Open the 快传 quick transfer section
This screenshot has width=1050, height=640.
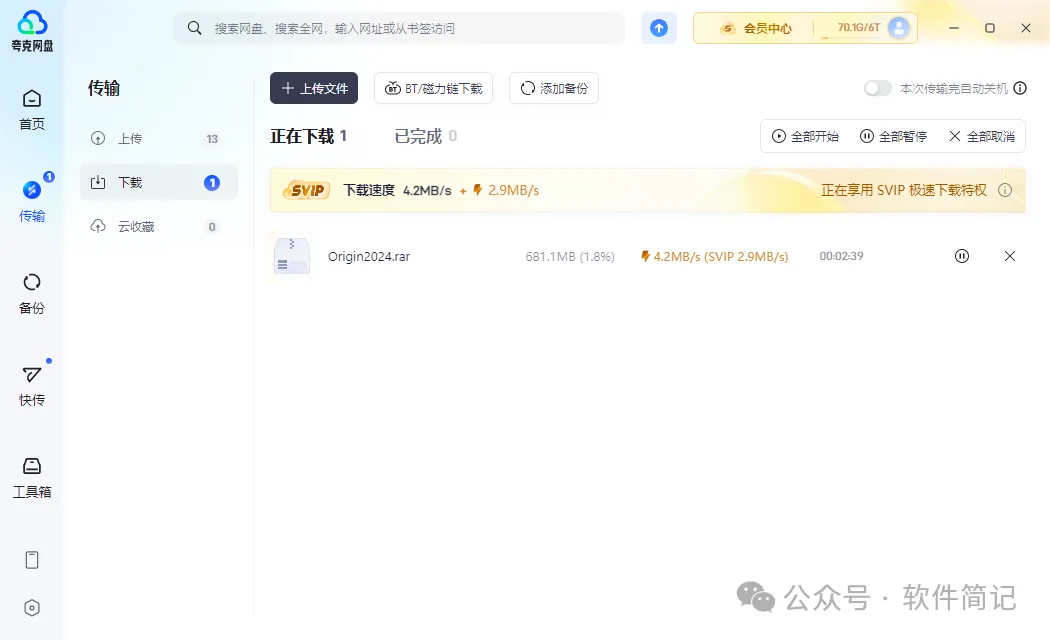[x=31, y=386]
